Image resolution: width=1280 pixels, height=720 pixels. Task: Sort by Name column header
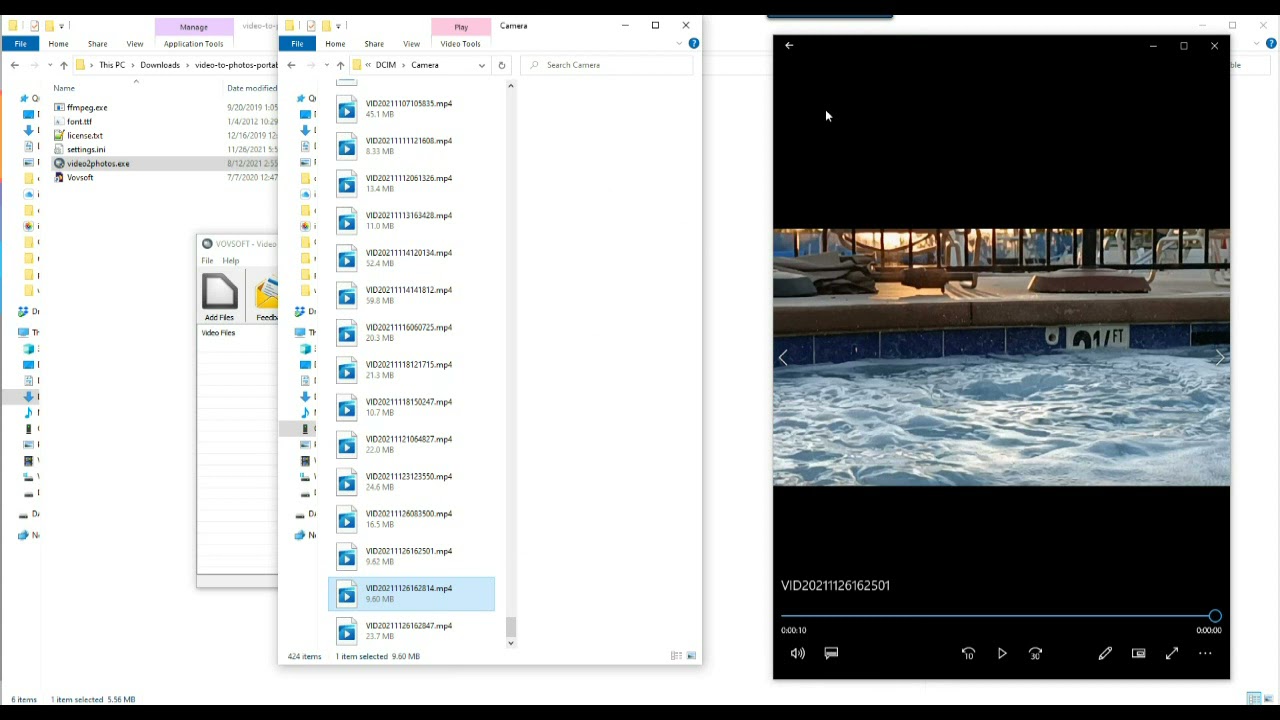pos(64,88)
